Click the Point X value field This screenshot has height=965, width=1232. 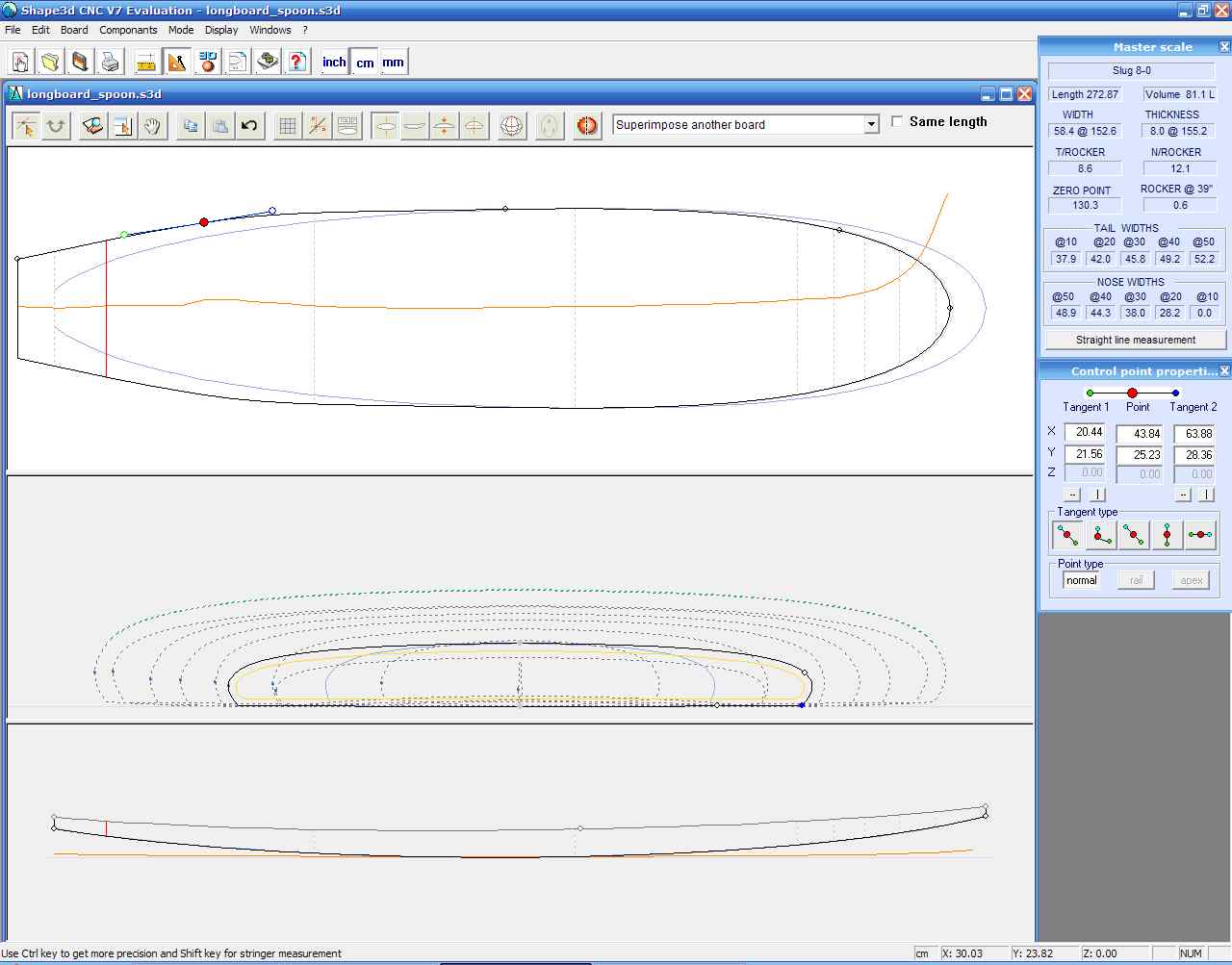[x=1140, y=434]
